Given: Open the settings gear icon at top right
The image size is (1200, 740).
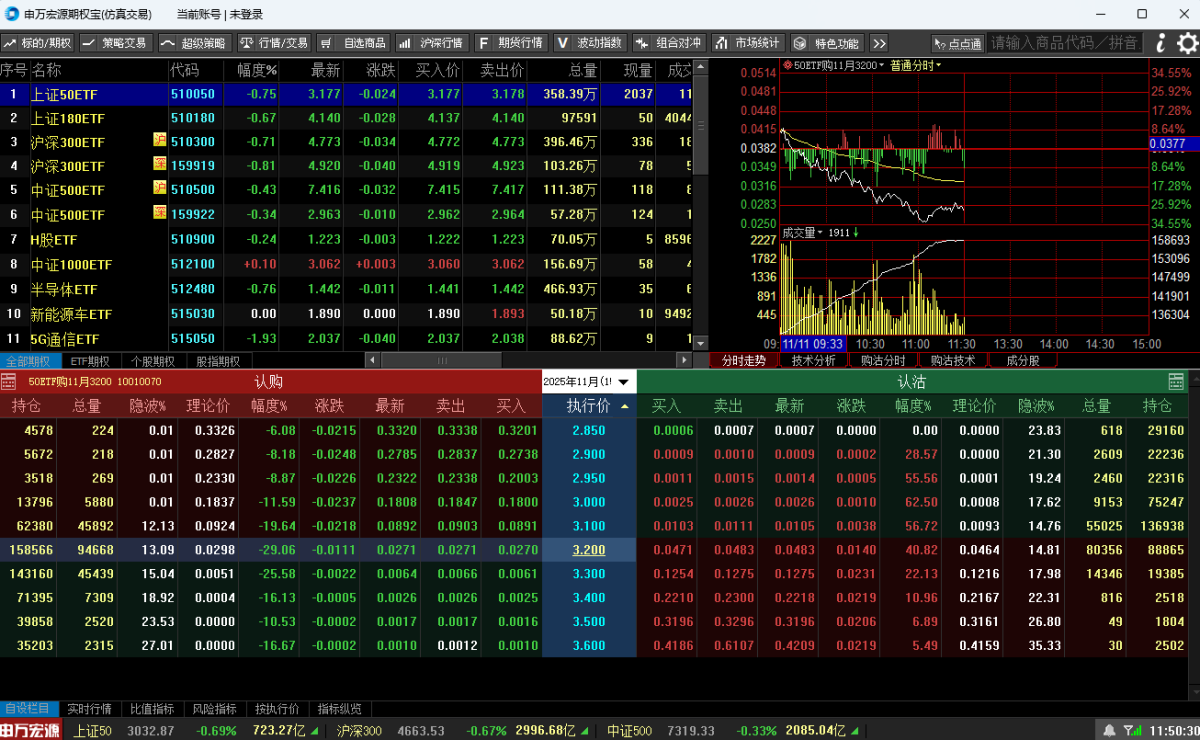Looking at the screenshot, I should click(1187, 43).
